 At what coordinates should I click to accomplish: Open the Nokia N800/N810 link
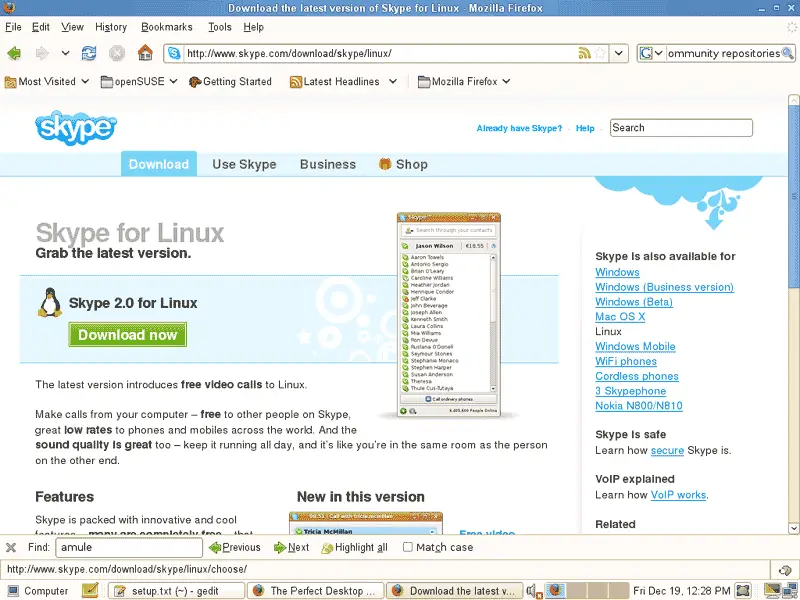639,406
